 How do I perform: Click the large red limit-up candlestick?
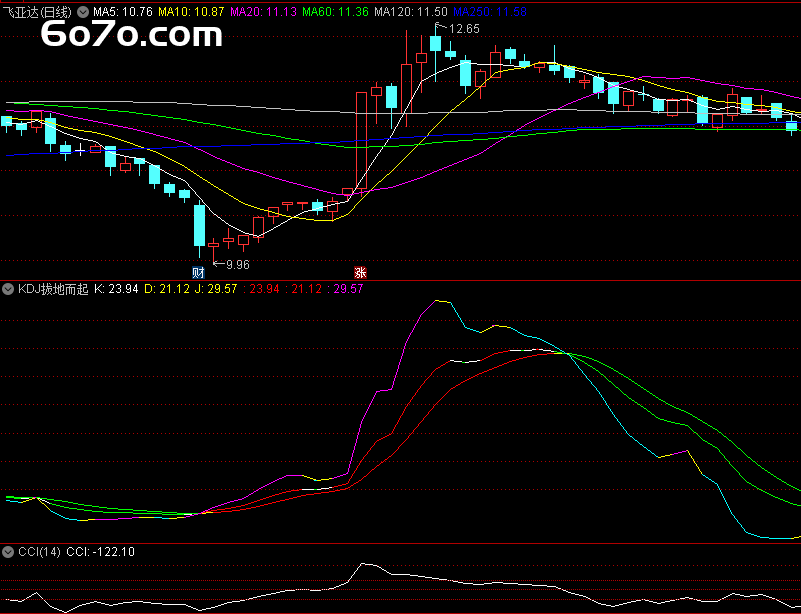pyautogui.click(x=362, y=143)
